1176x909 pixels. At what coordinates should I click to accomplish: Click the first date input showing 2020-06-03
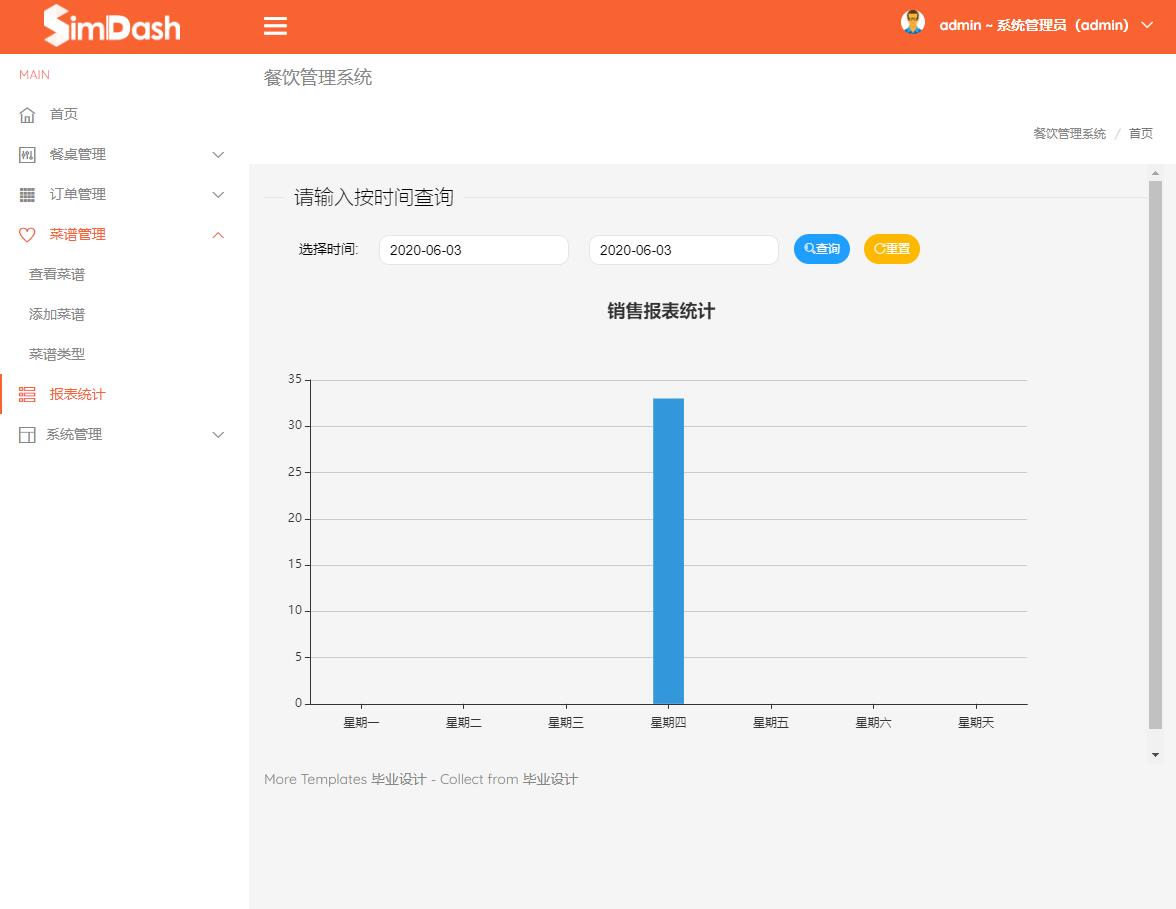(x=473, y=249)
